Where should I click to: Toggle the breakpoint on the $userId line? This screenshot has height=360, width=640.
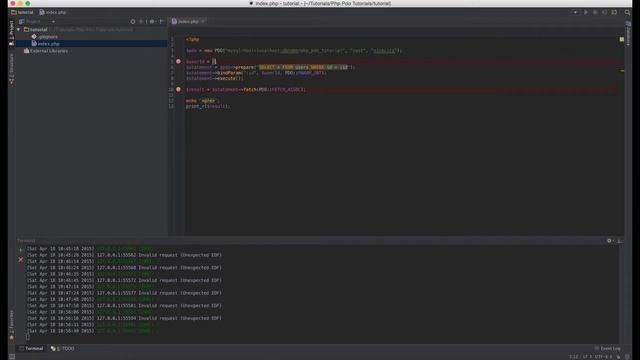click(178, 62)
